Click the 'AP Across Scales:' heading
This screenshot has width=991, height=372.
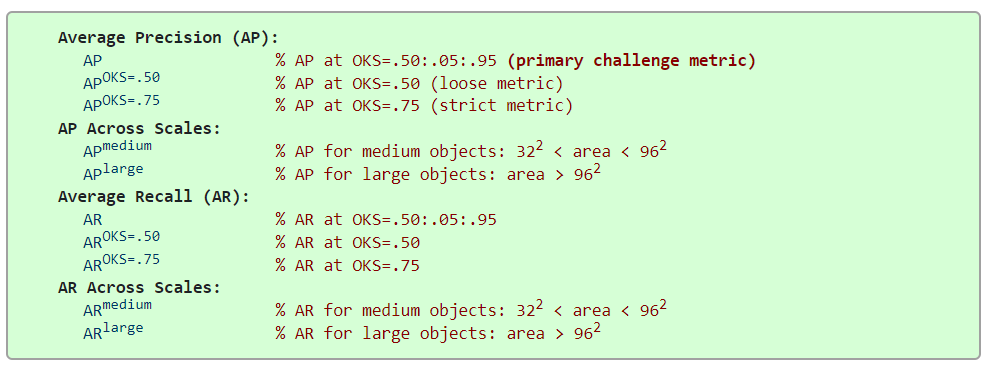coord(139,129)
